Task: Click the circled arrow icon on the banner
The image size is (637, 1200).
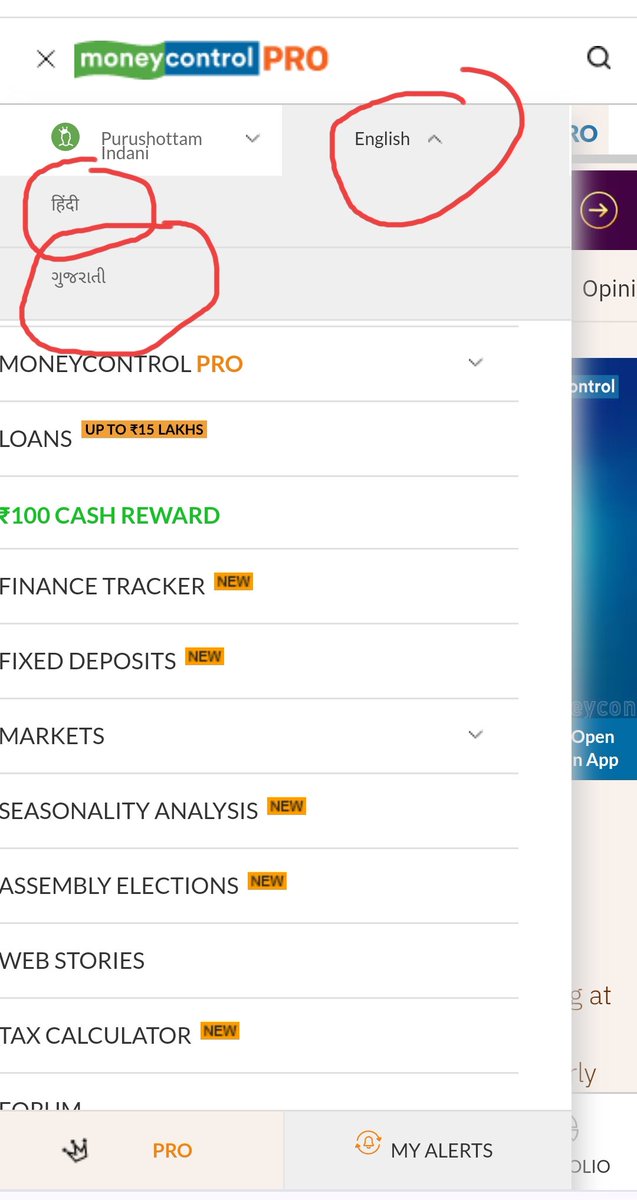Action: click(599, 211)
